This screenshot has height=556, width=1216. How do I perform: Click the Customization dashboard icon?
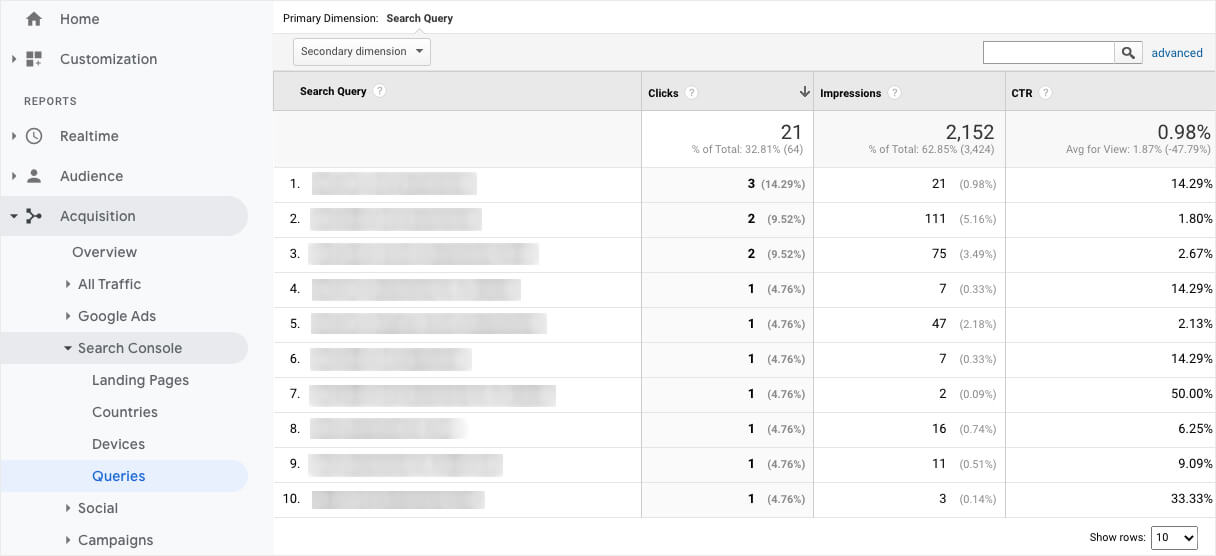34,59
